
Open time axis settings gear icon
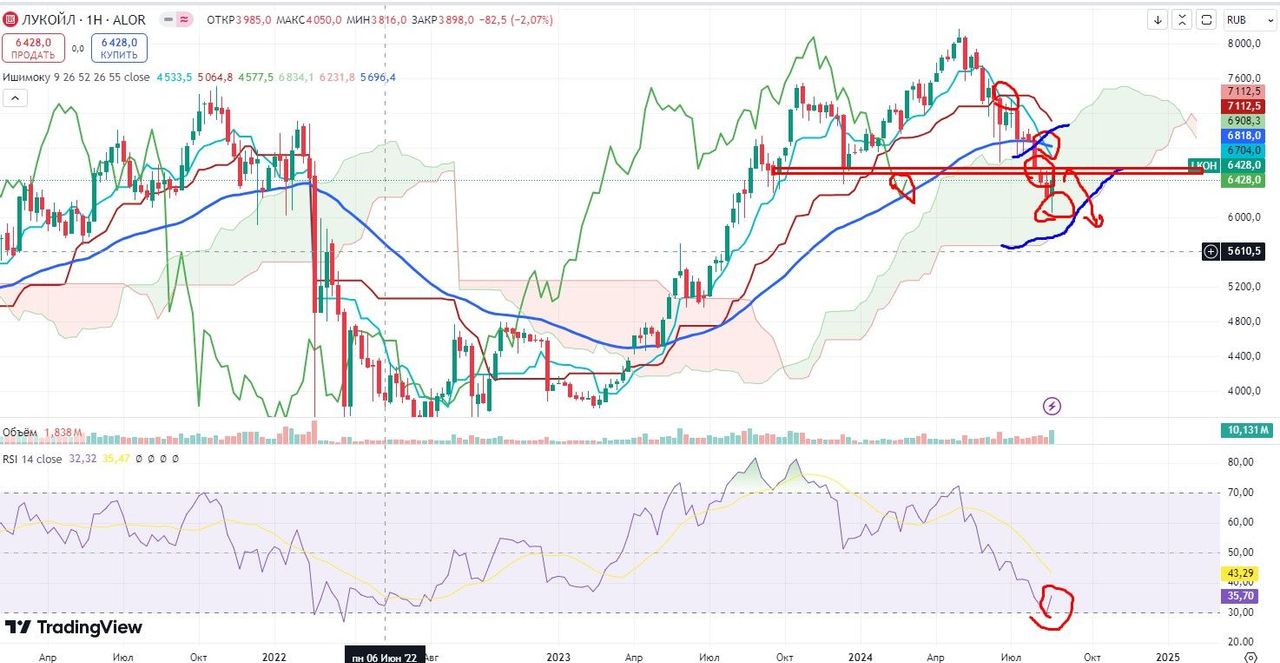[x=1250, y=657]
